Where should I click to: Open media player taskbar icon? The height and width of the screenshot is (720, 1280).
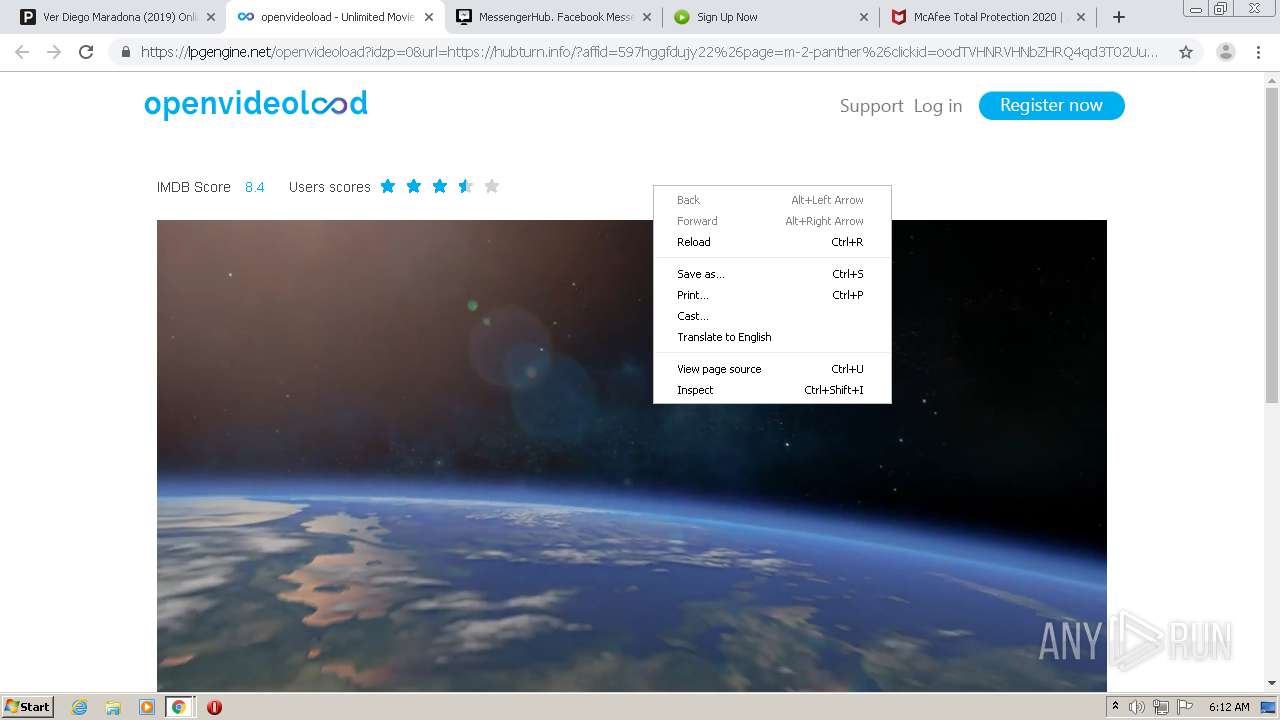tap(147, 707)
